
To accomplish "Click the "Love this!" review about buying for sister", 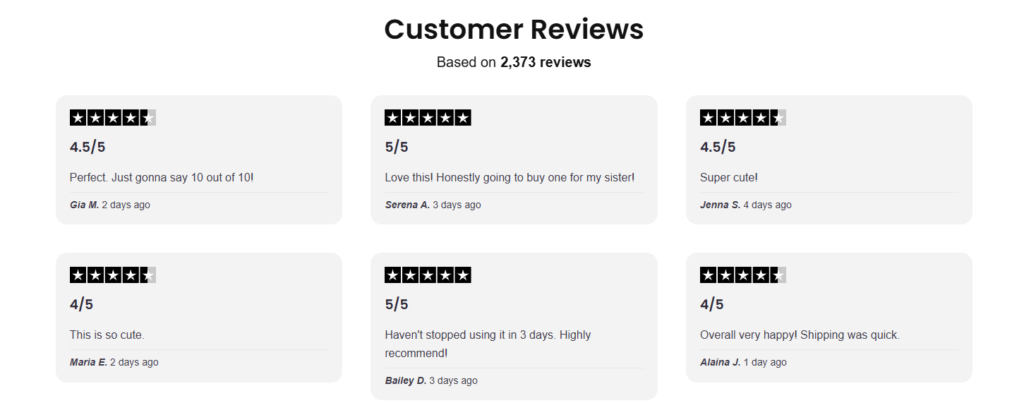I will (x=509, y=178).
